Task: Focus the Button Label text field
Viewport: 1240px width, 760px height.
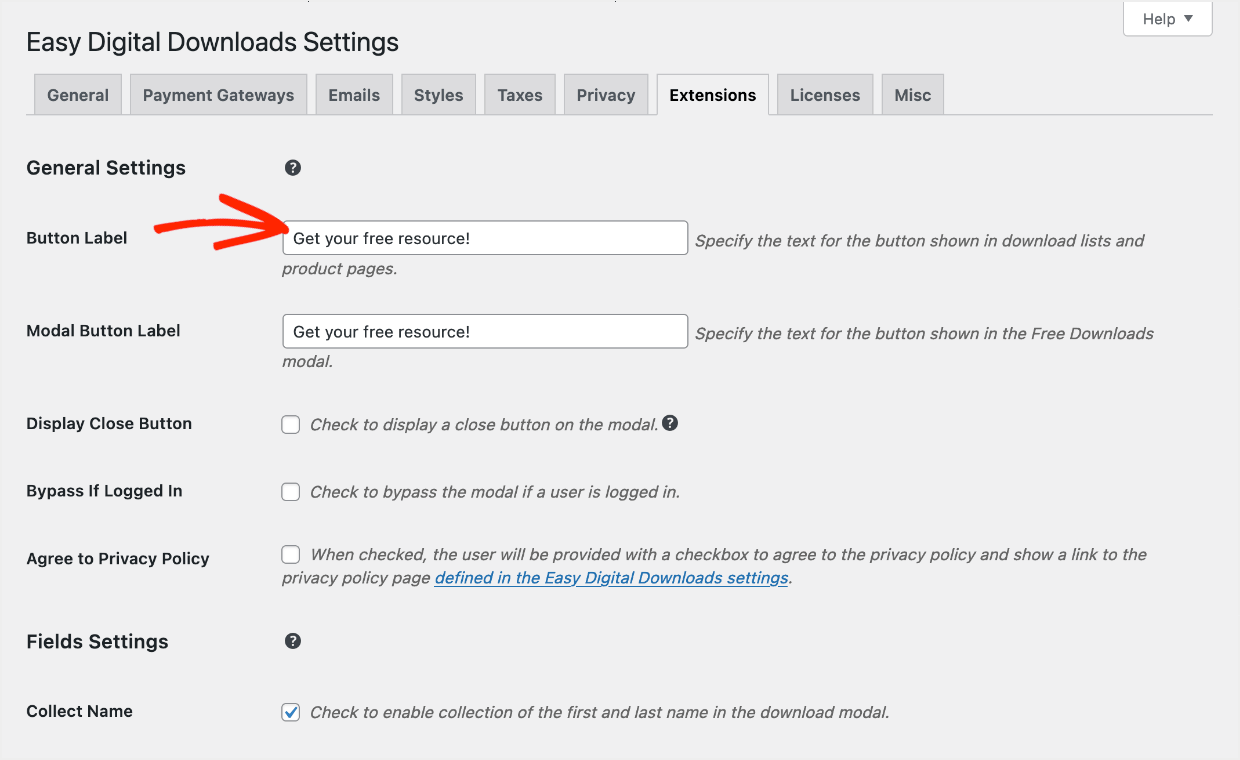Action: [485, 238]
